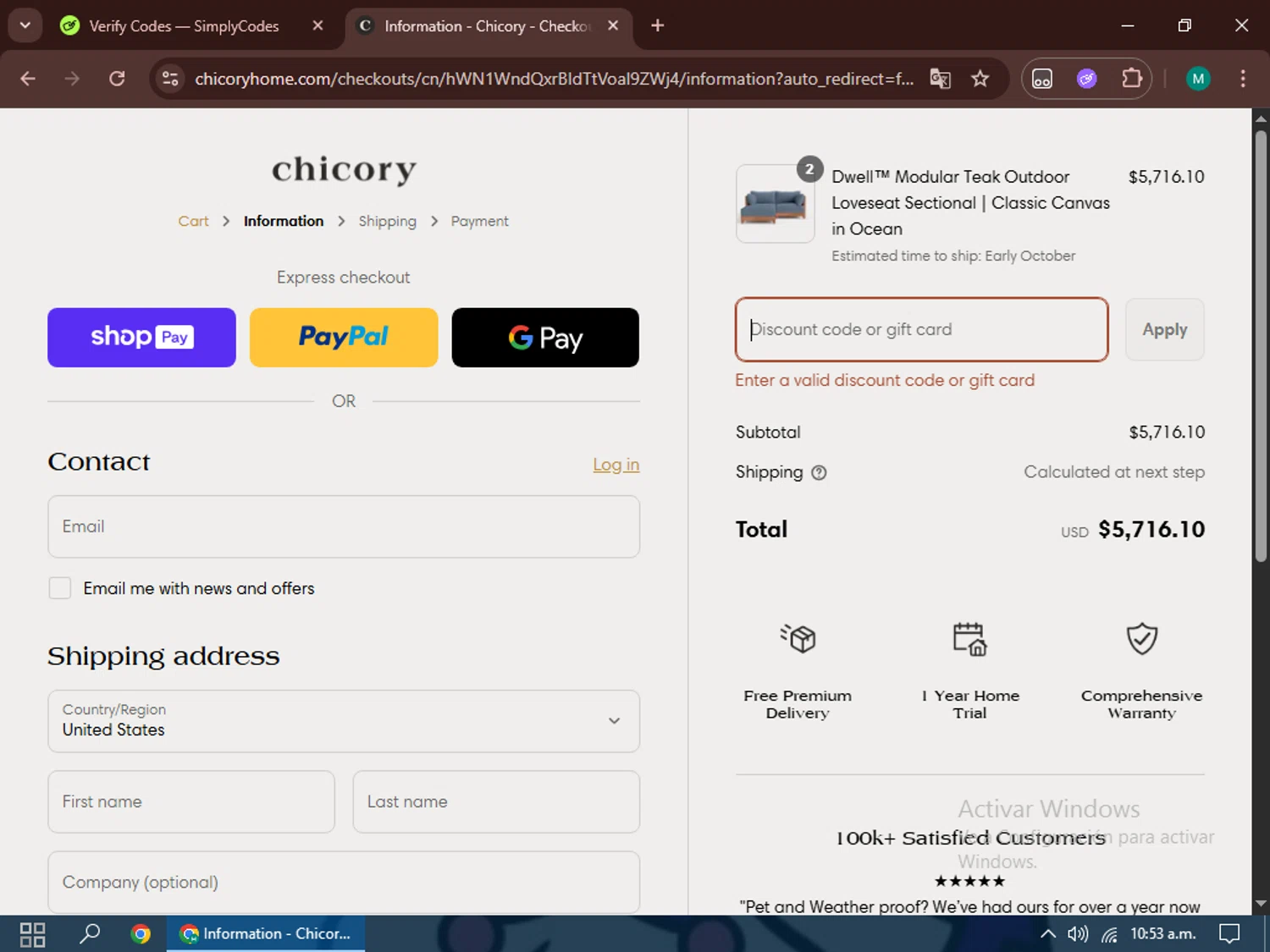The width and height of the screenshot is (1270, 952).
Task: Open the Country/Region dropdown
Action: pyautogui.click(x=344, y=721)
